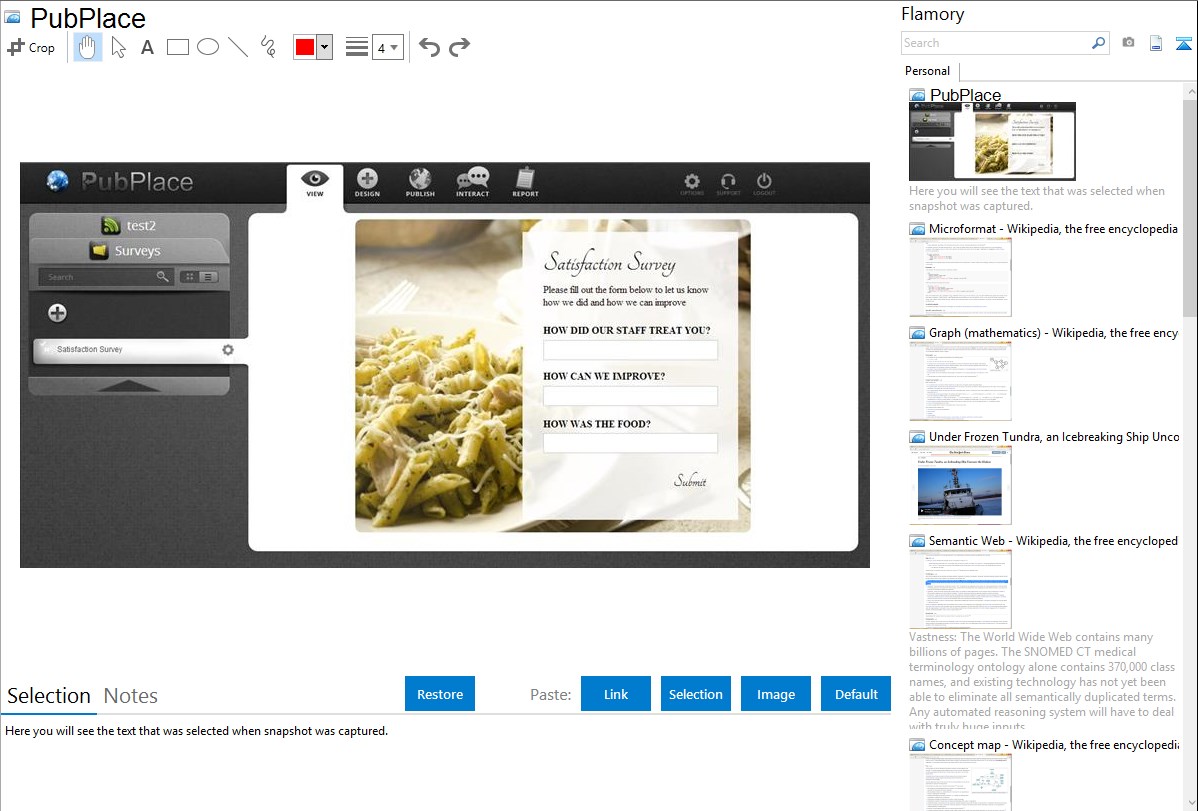Click the Submit link on the survey
Screen dimensions: 1198x811
pos(690,481)
